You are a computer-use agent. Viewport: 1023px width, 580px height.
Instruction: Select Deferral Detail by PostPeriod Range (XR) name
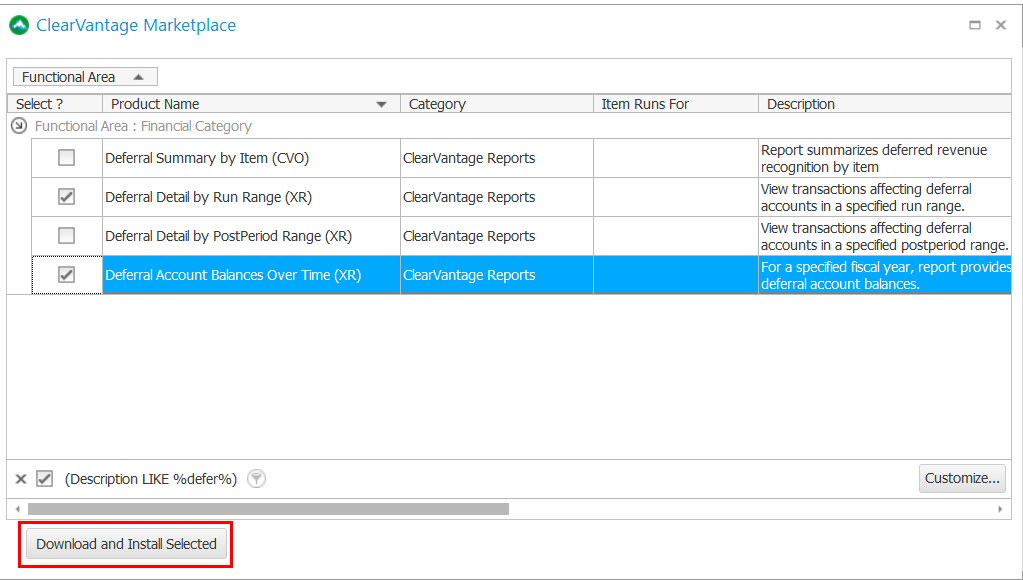coord(228,236)
